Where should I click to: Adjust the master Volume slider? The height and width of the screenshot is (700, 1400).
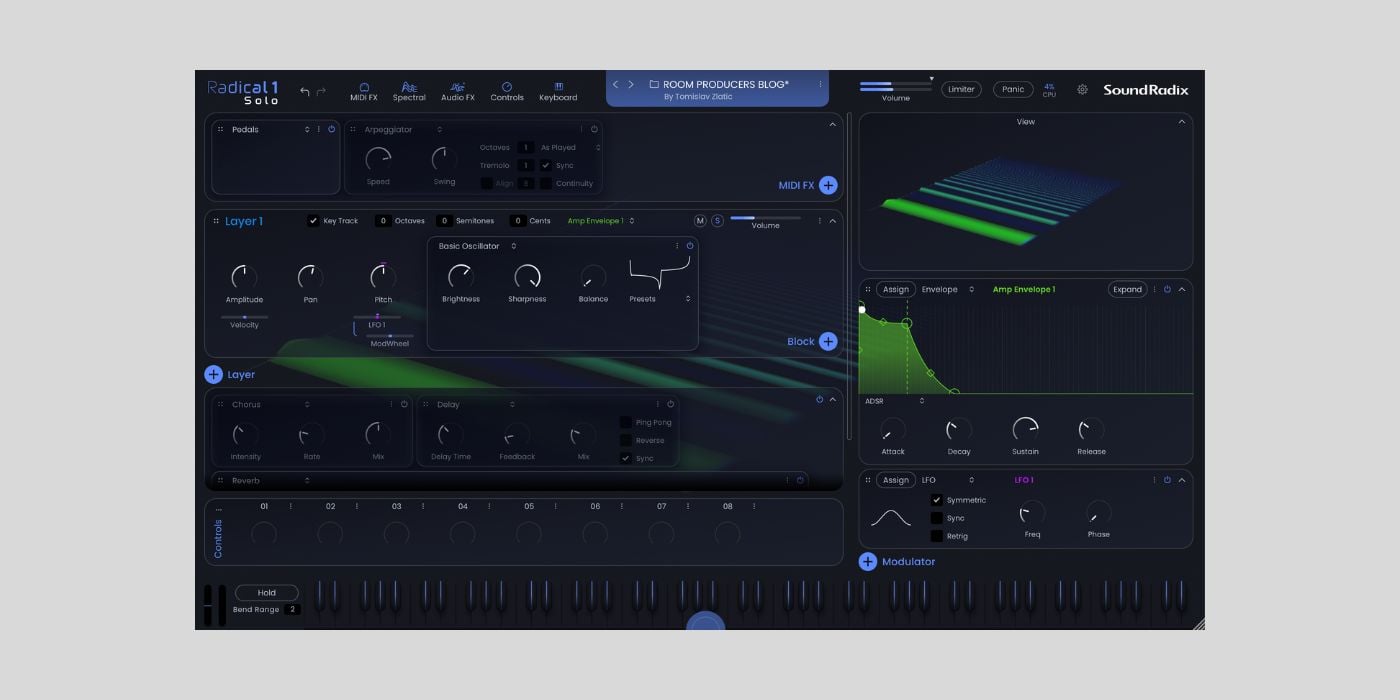point(896,87)
